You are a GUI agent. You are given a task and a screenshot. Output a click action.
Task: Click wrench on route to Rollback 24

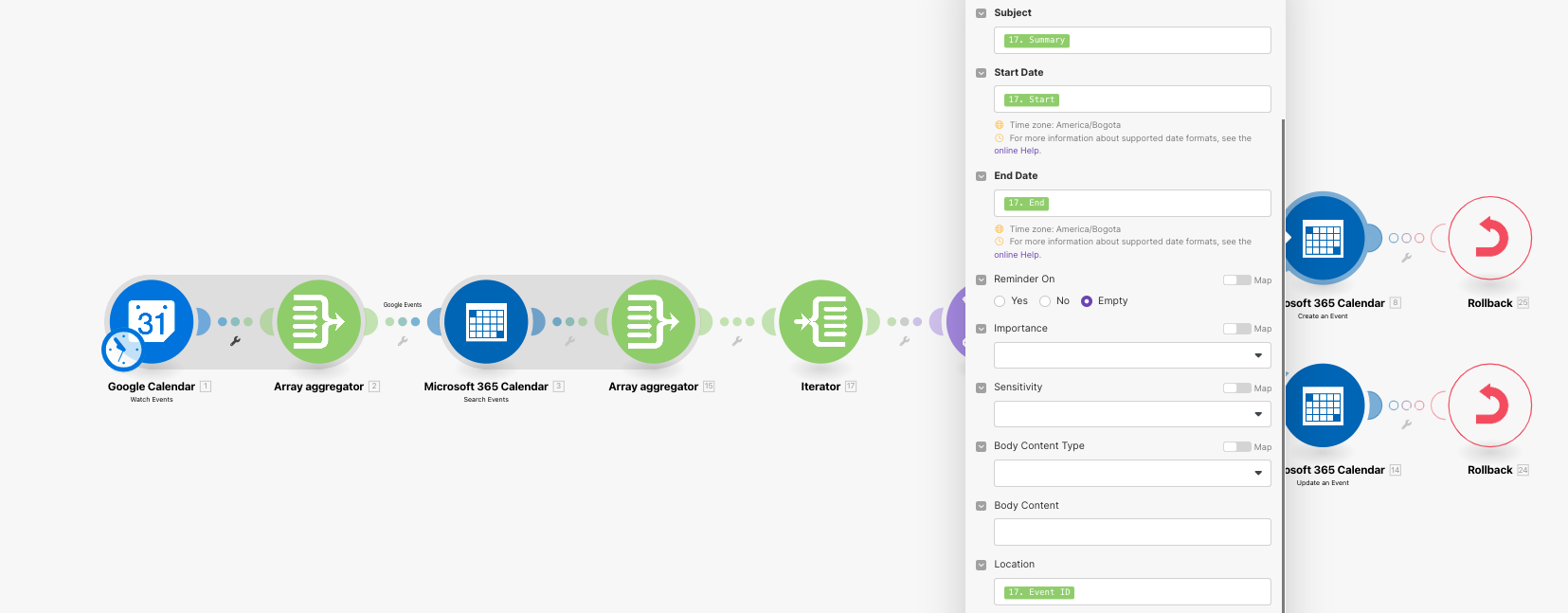click(x=1407, y=424)
